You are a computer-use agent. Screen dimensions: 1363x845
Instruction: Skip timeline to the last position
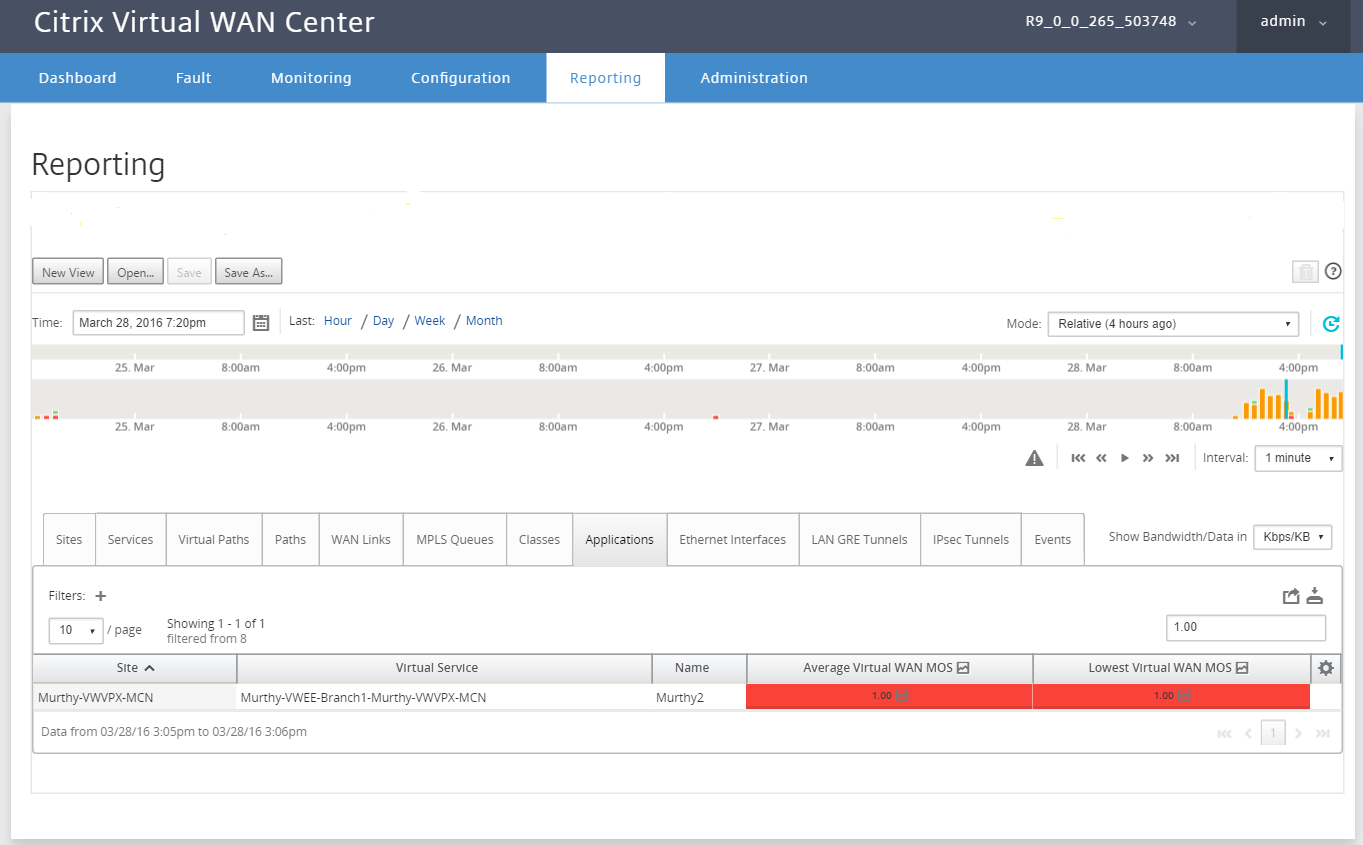tap(1172, 458)
